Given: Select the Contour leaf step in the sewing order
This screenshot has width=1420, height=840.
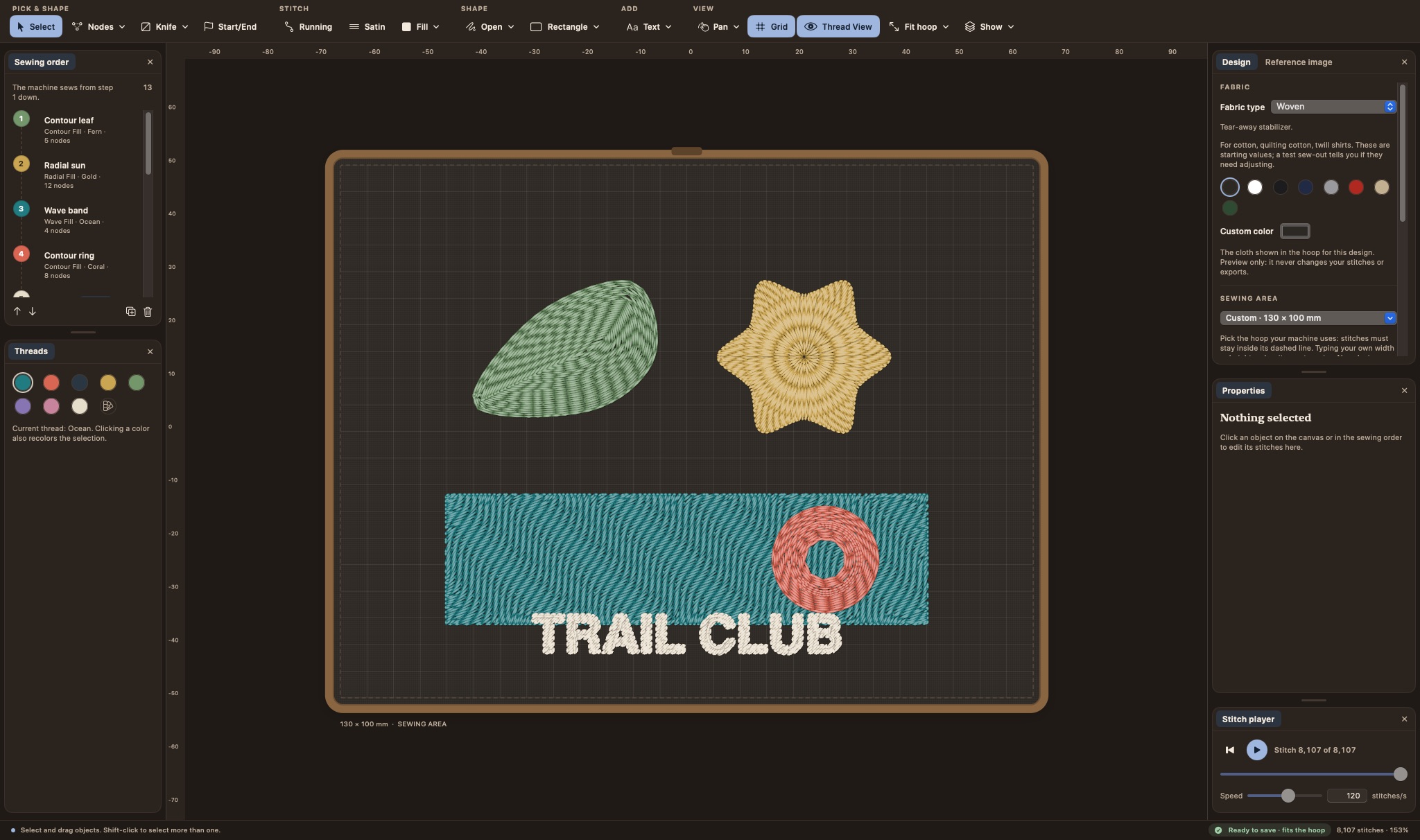Looking at the screenshot, I should [78, 130].
